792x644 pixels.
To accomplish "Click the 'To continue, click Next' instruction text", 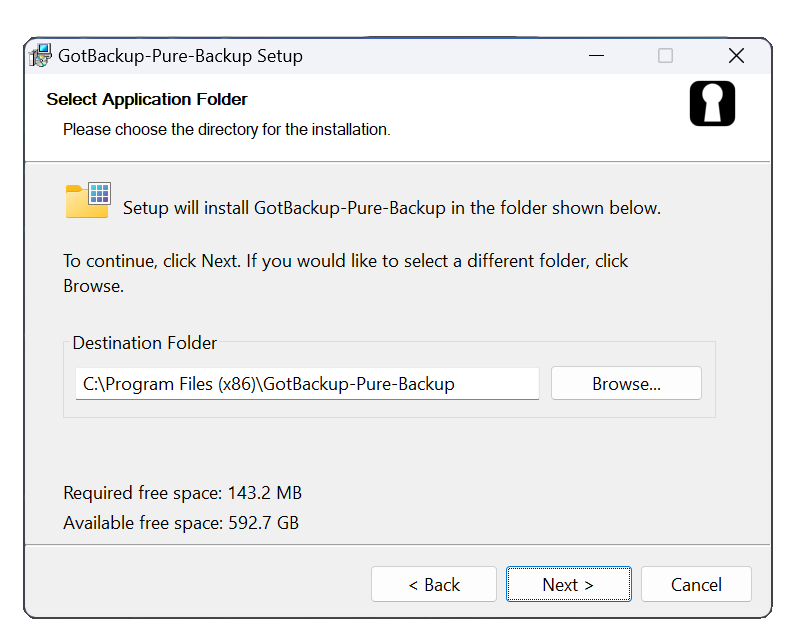I will tap(345, 273).
